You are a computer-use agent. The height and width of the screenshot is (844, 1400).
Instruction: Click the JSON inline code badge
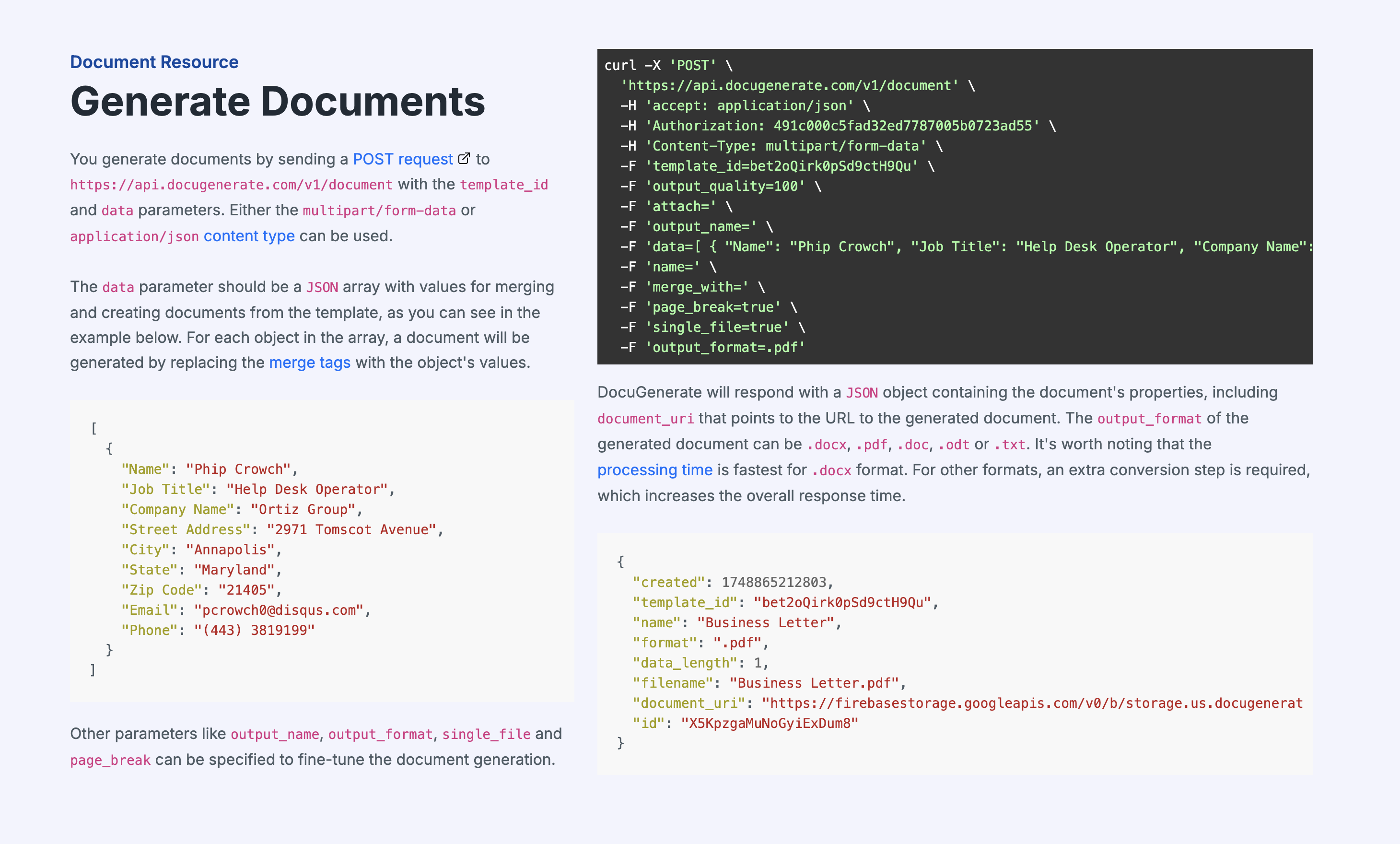tap(322, 286)
